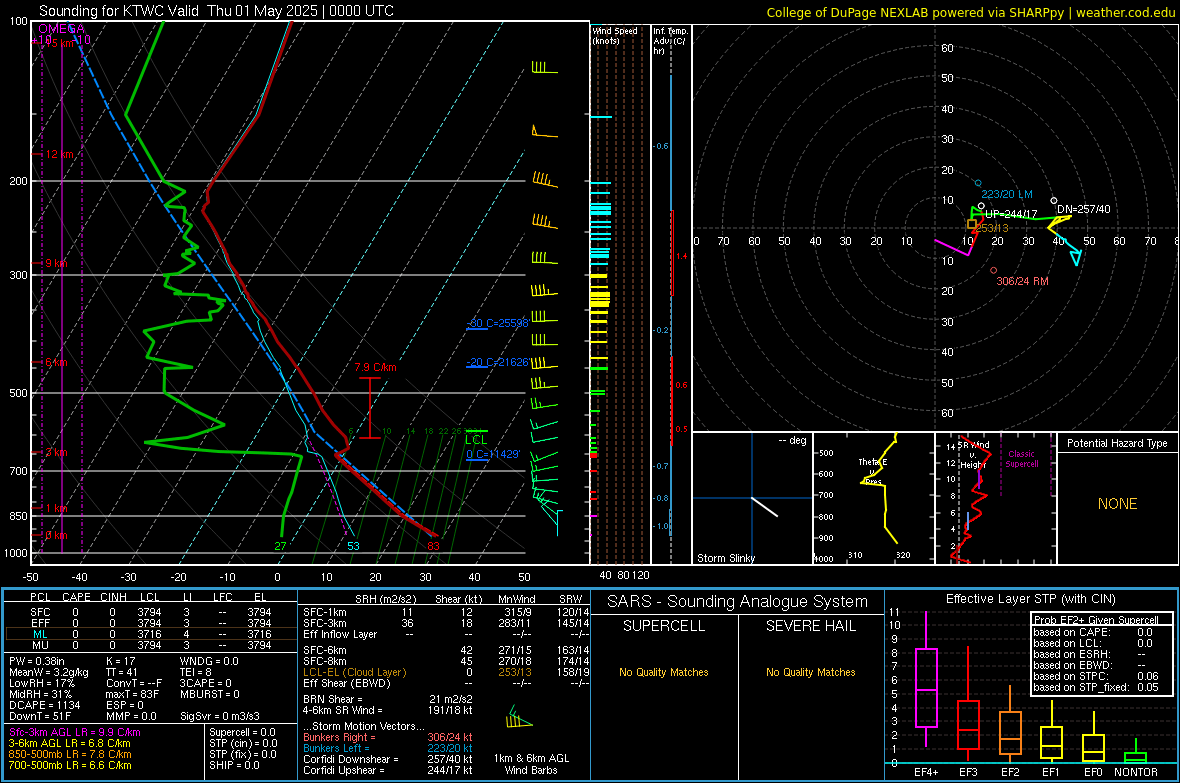Click the 'Potential Hazard Type' header
1180x783 pixels.
click(1117, 443)
